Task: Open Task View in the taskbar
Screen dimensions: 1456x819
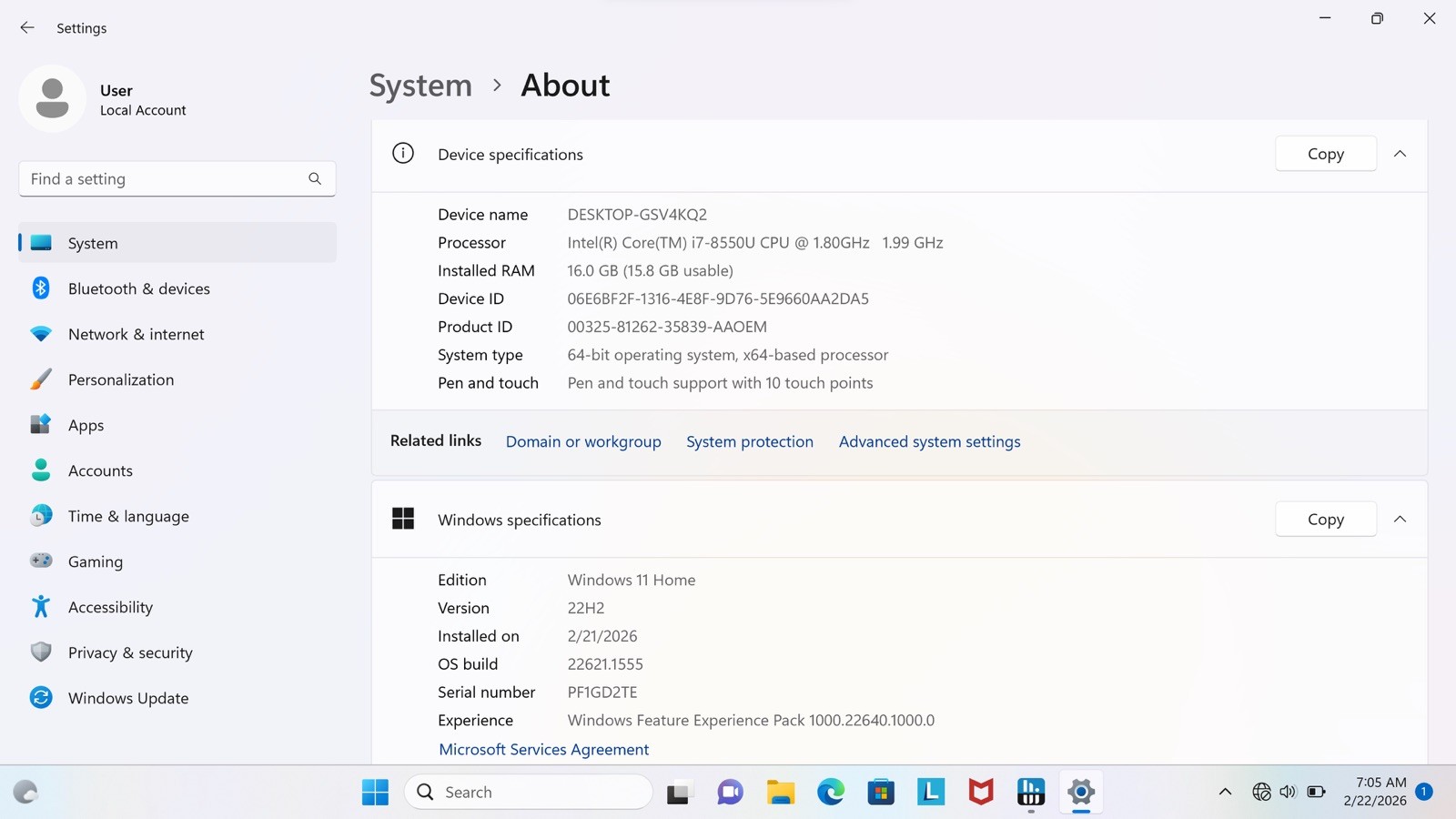Action: [679, 793]
